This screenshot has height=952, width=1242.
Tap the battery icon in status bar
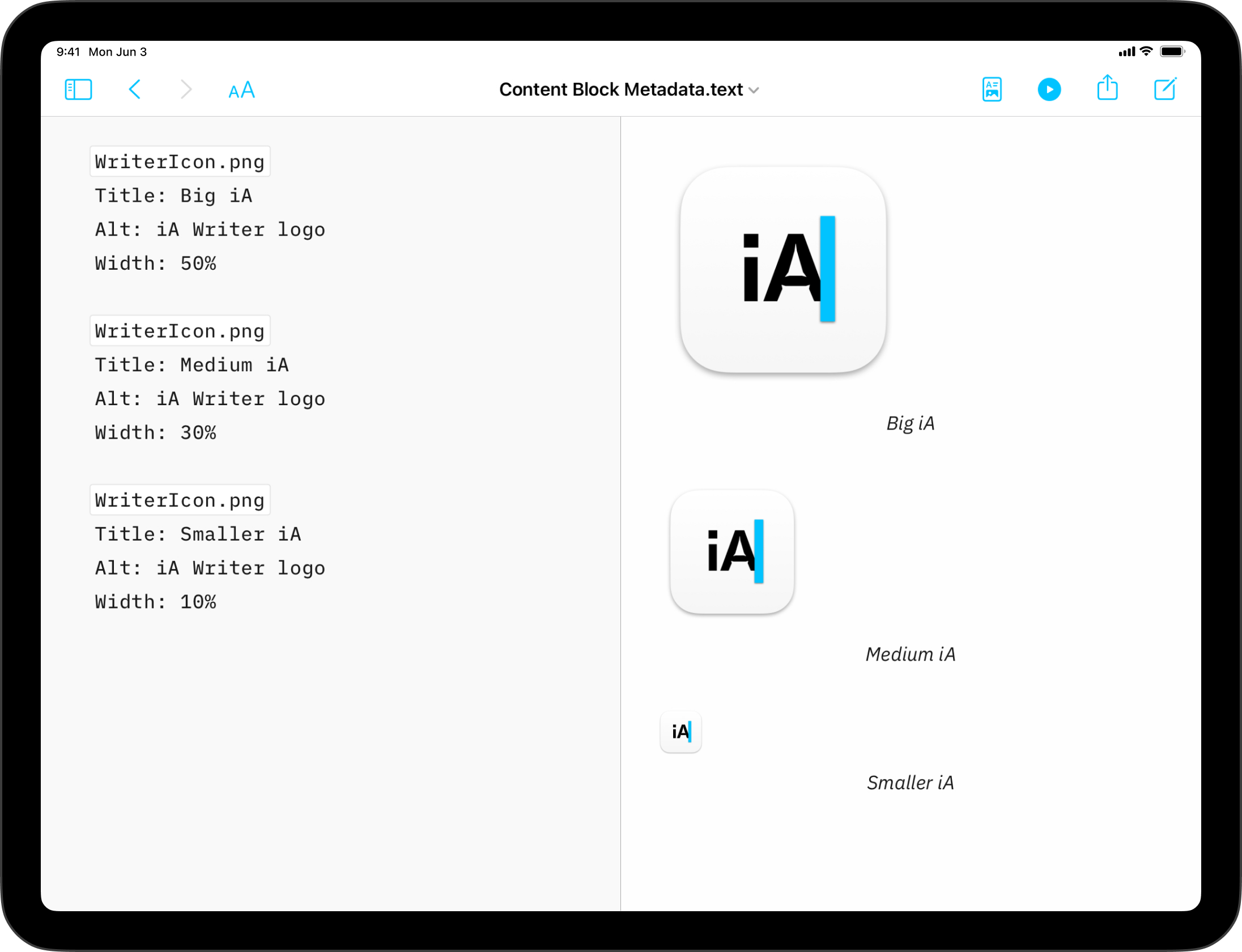tap(1172, 52)
